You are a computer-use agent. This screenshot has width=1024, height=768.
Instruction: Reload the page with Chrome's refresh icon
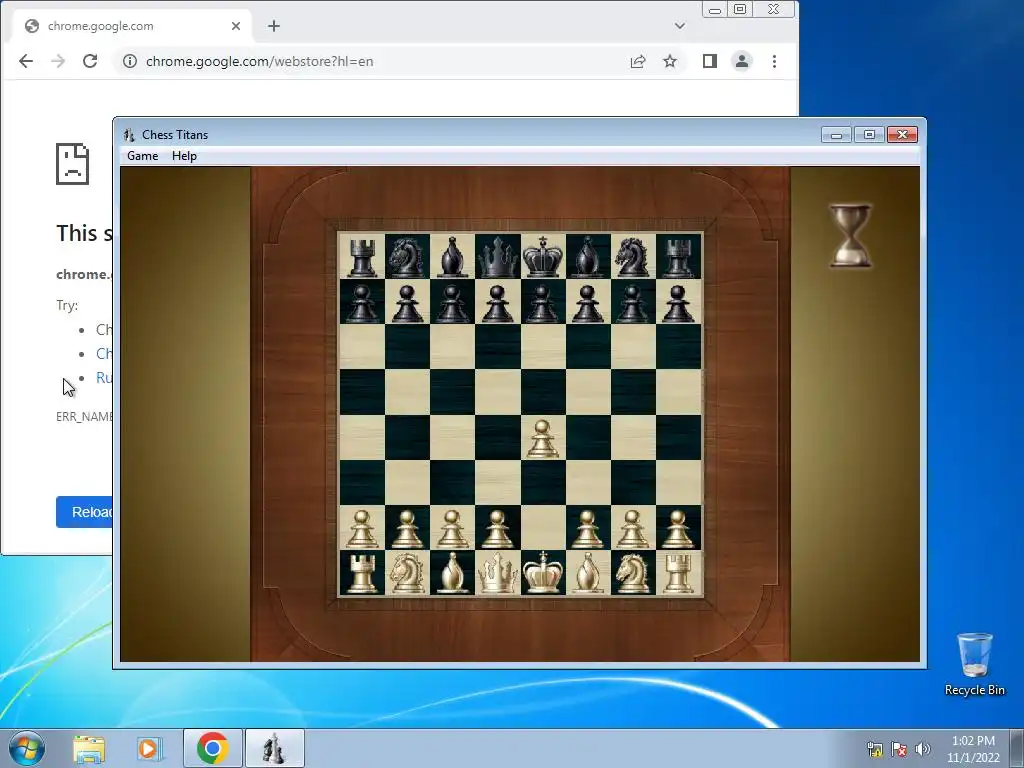tap(90, 61)
